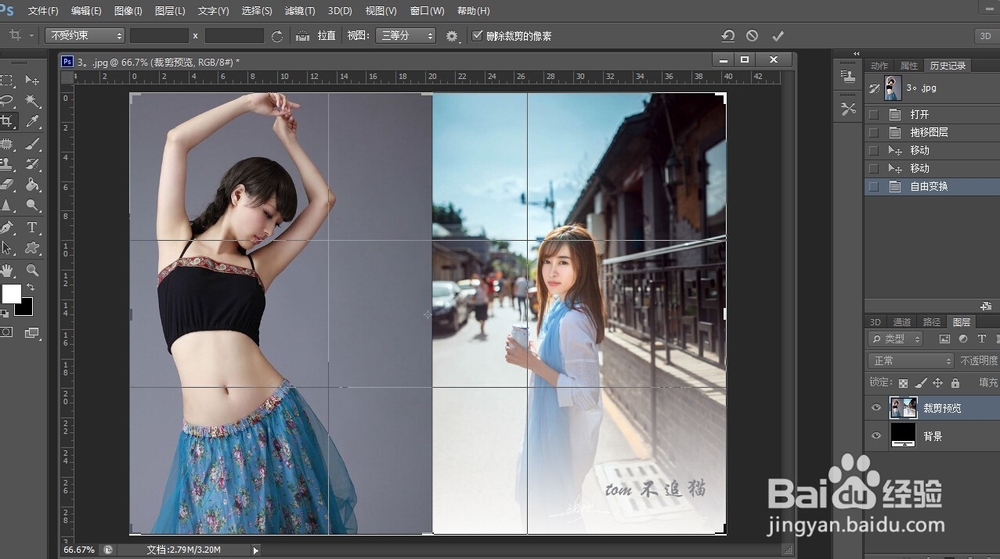1000x559 pixels.
Task: Open the collapsed panel with stamp icon
Action: click(848, 76)
